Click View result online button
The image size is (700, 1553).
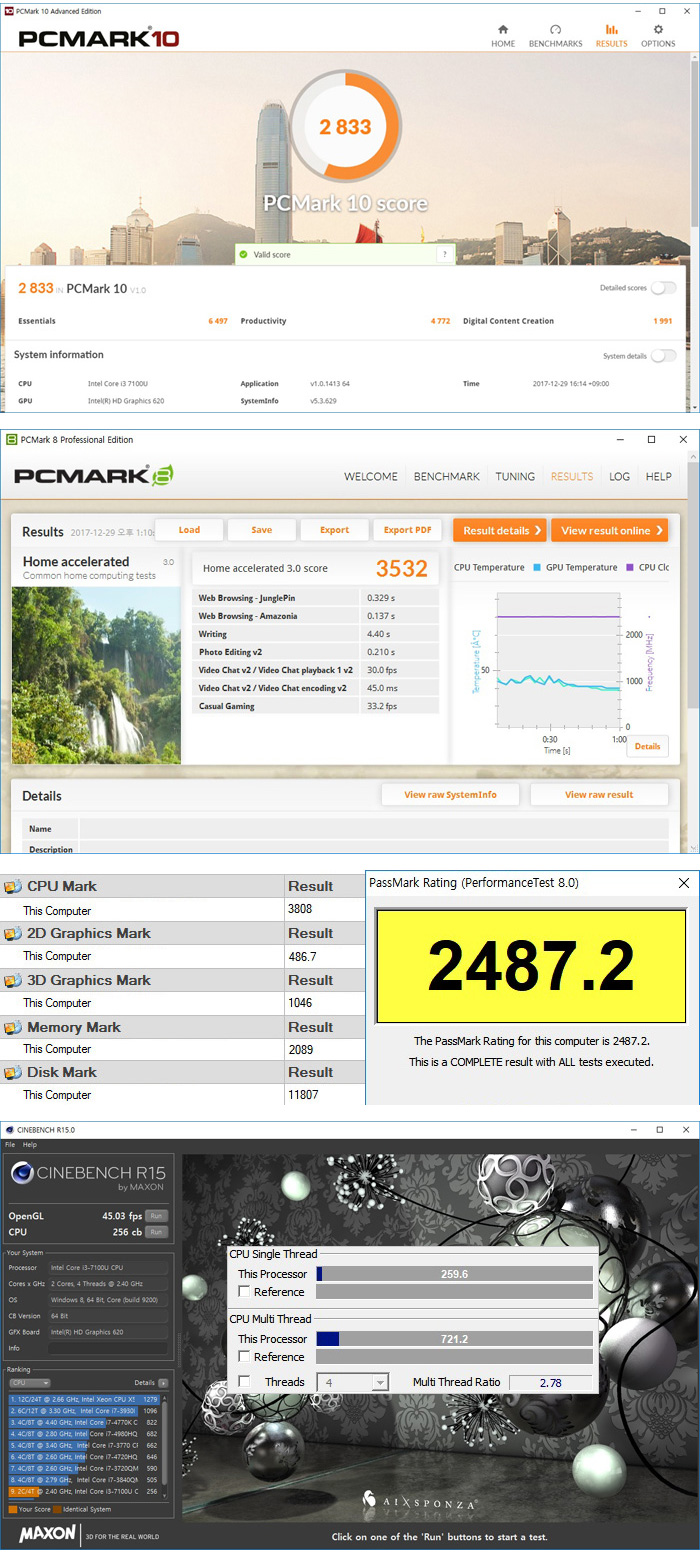pos(610,530)
